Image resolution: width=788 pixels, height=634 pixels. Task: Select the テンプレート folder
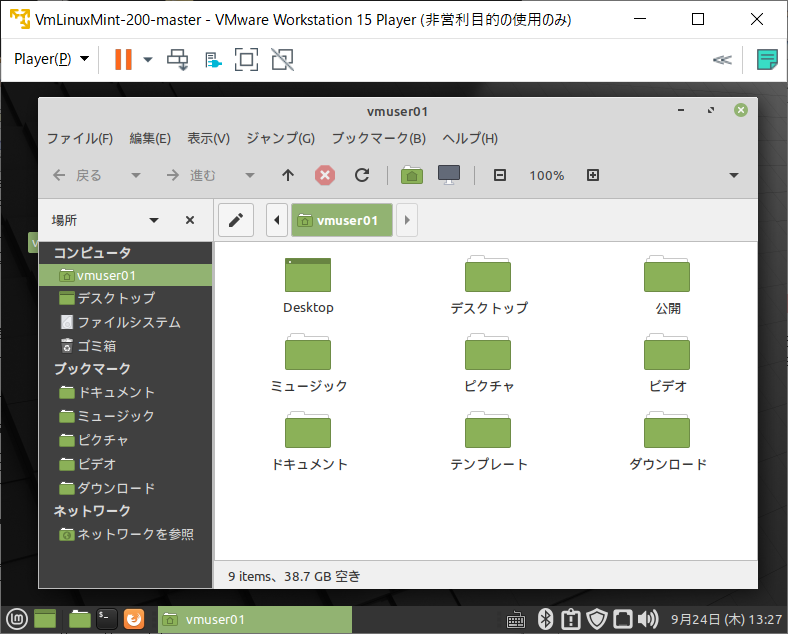tap(488, 430)
